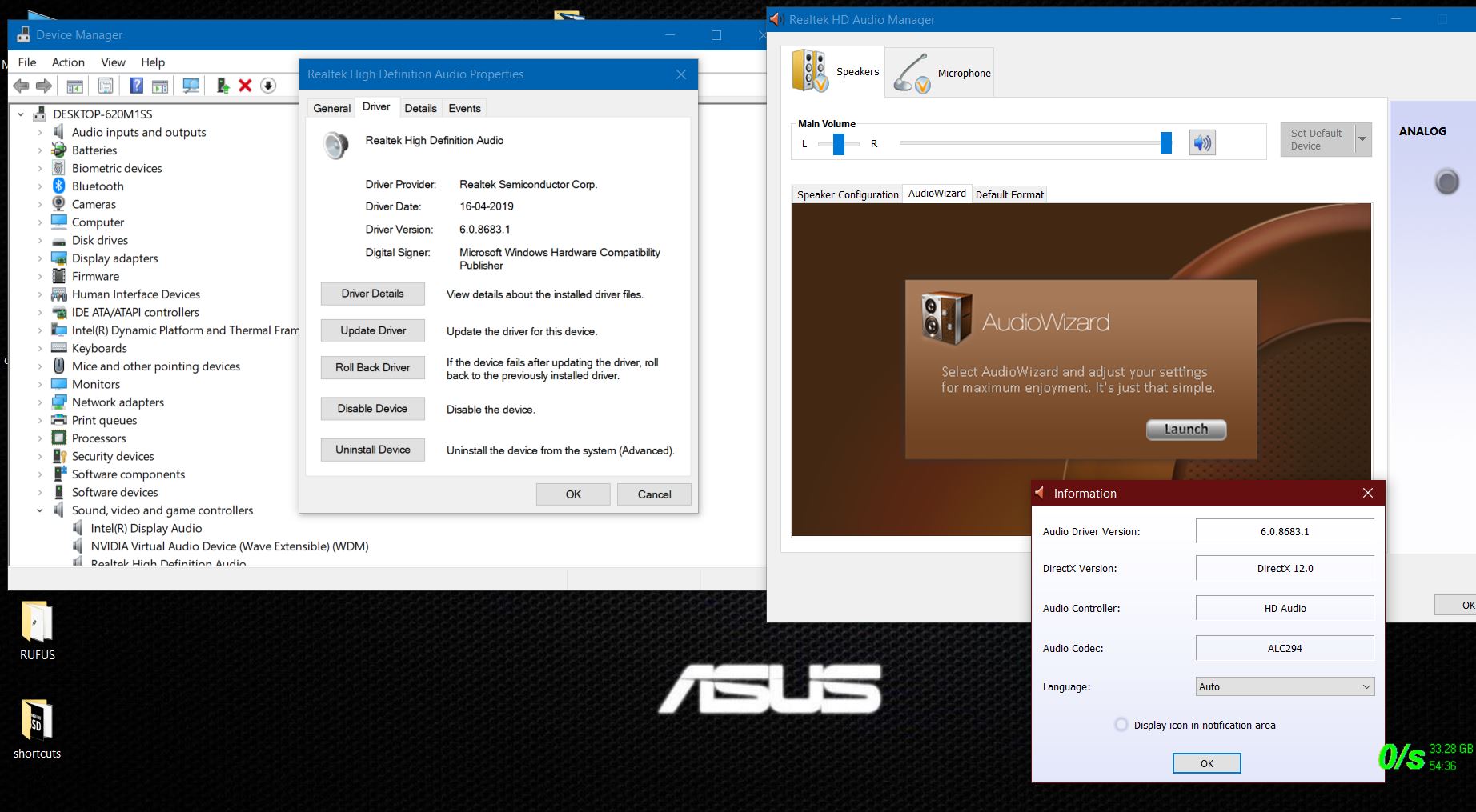Click the Bluetooth icon in the device tree
1476x812 pixels.
point(59,186)
